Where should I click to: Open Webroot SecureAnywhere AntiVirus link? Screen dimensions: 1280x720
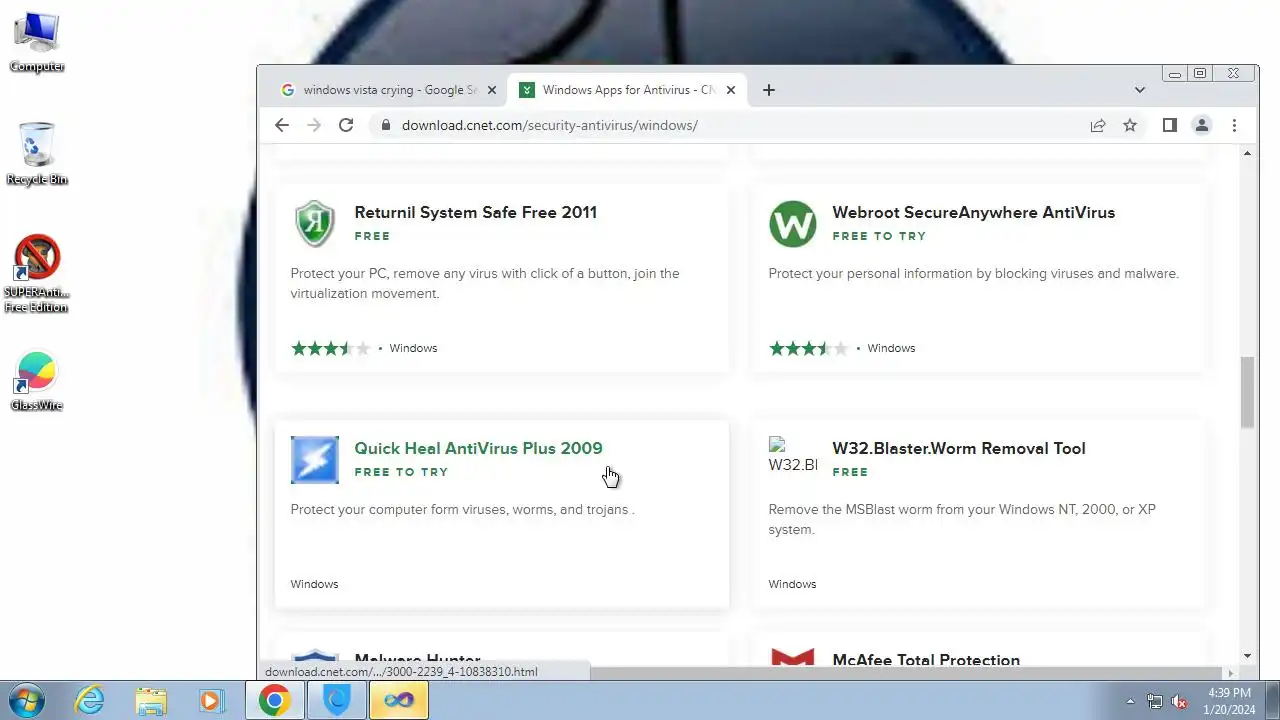tap(973, 212)
